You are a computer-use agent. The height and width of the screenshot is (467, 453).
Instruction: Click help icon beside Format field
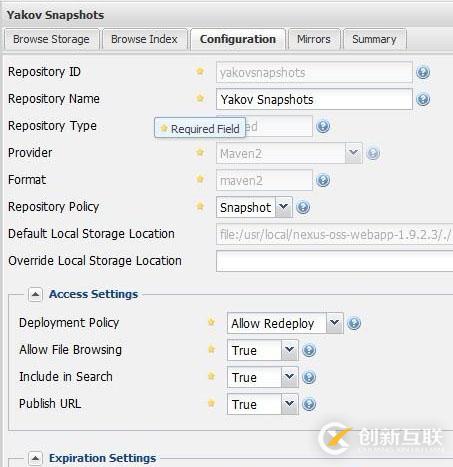pos(323,180)
